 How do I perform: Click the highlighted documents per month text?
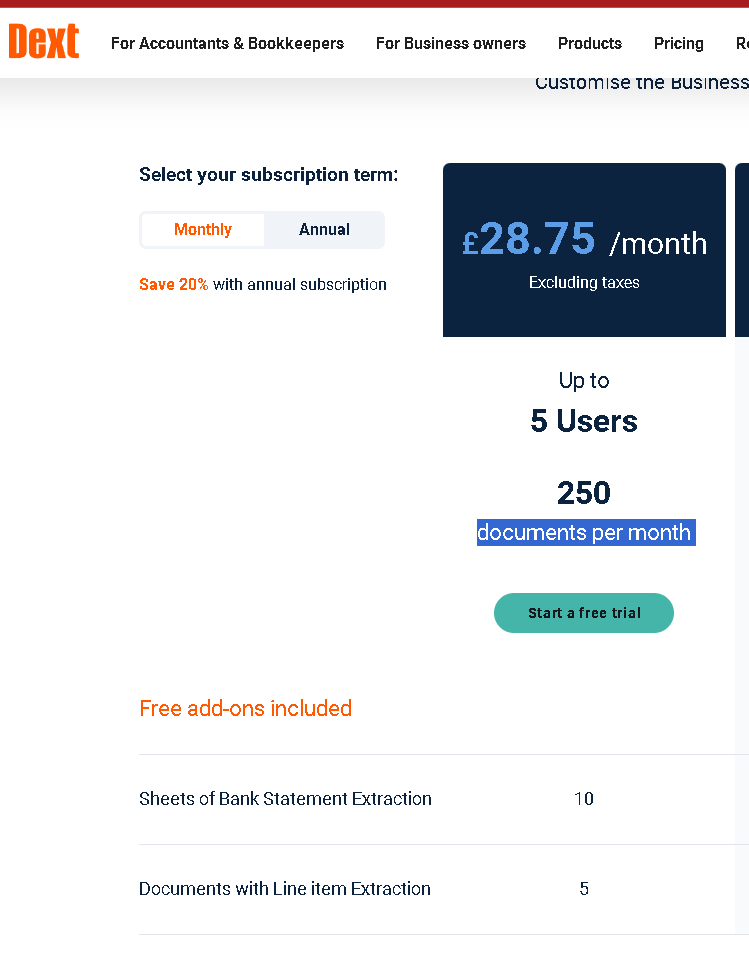tap(586, 533)
